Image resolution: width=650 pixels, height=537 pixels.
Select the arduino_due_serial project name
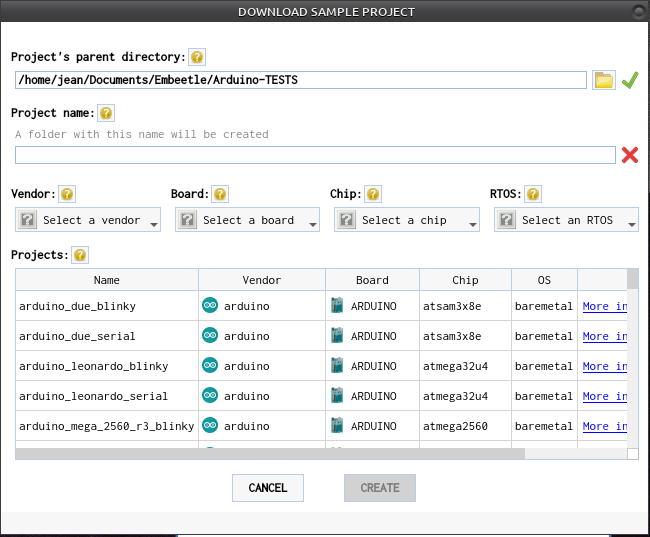[x=77, y=336]
